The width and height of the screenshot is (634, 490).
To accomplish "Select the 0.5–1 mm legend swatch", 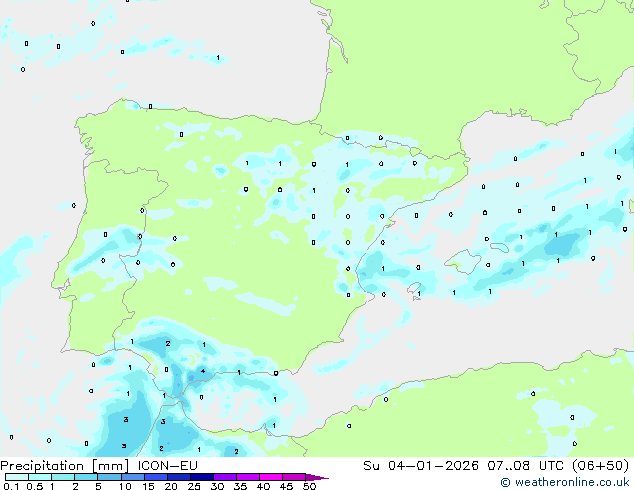I will (x=40, y=477).
